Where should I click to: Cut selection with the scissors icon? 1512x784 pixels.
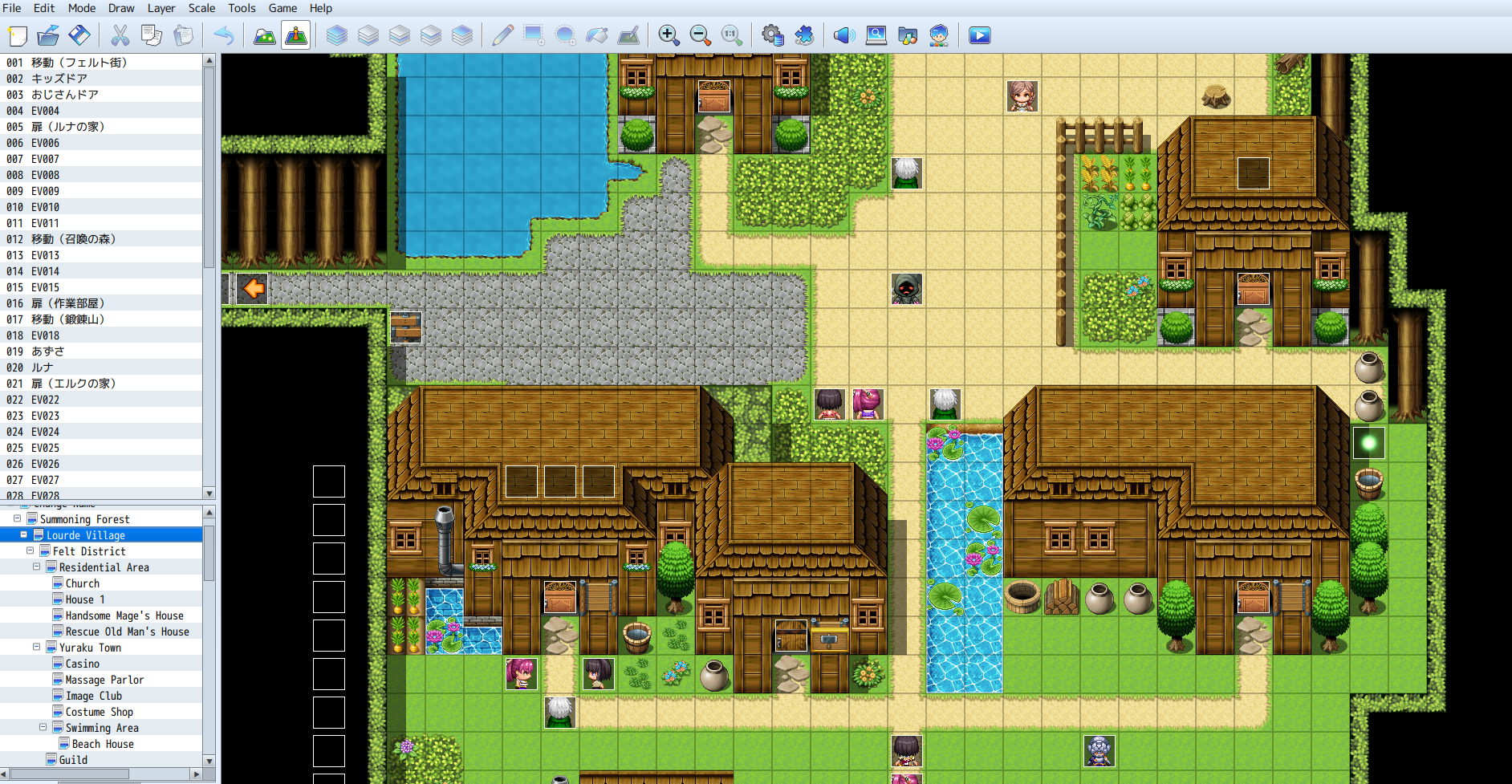[120, 35]
